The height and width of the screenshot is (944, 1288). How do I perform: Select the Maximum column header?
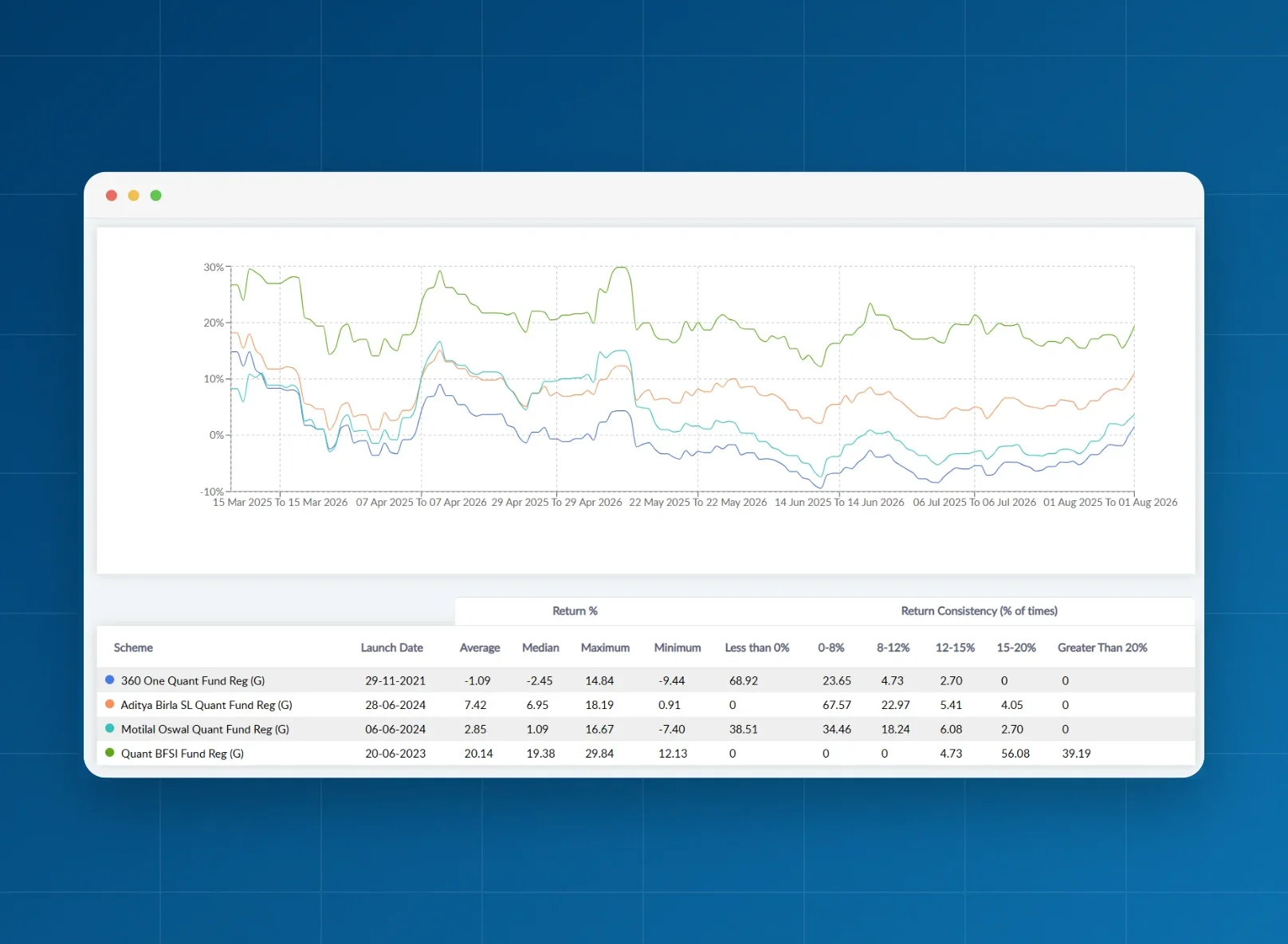click(x=605, y=648)
